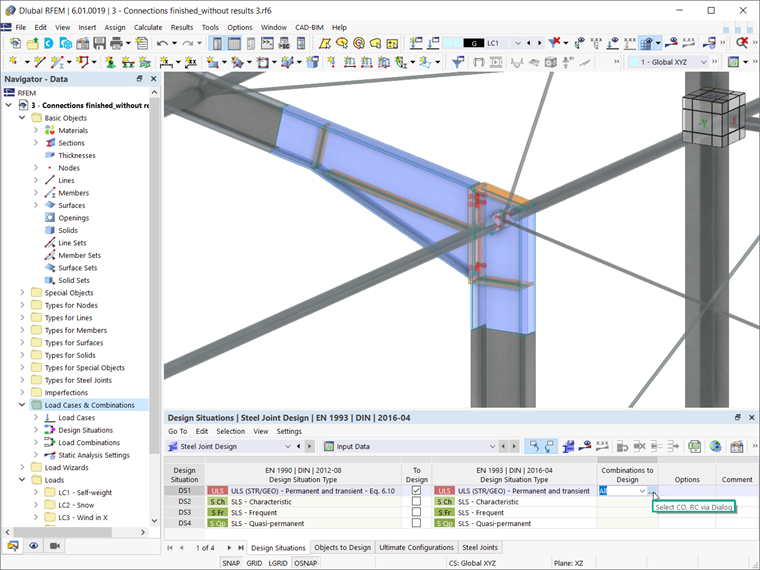Switch to the Steel Joints tab

480,547
